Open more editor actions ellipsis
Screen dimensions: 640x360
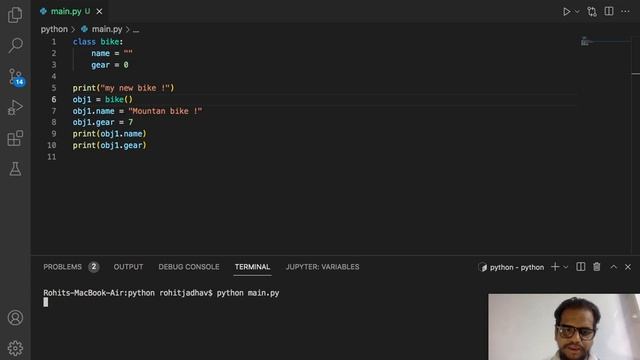625,11
